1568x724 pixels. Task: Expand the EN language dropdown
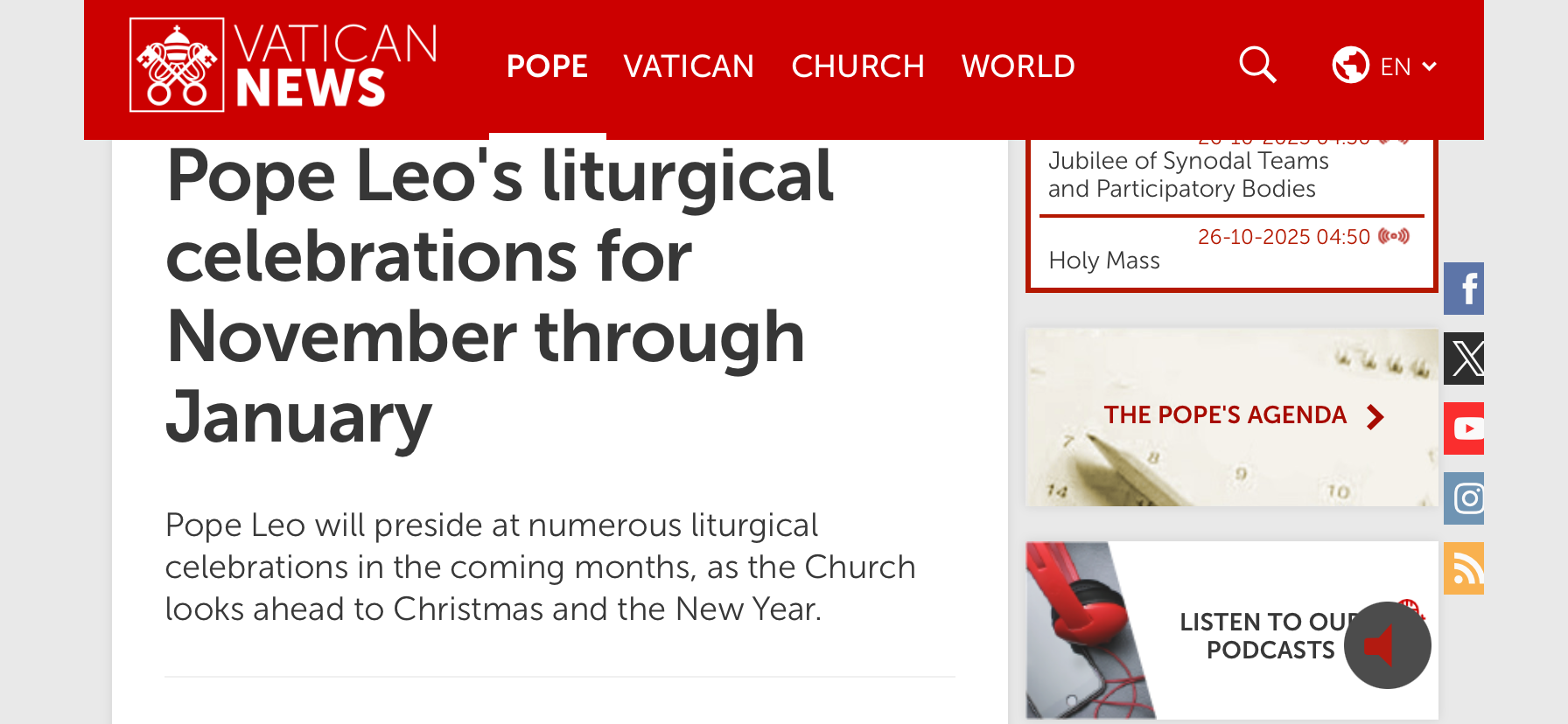coord(1409,66)
